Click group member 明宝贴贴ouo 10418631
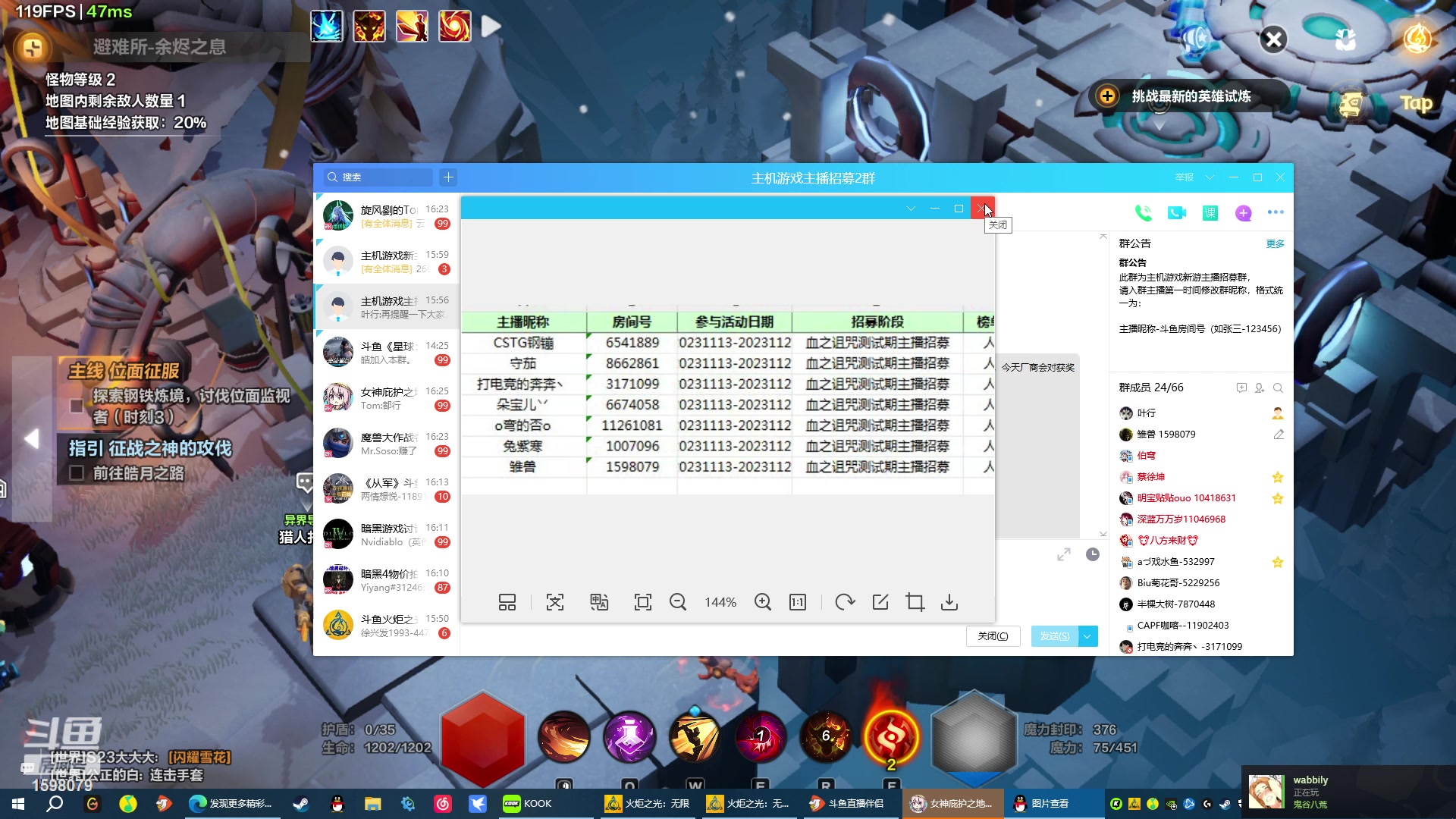 click(1186, 498)
